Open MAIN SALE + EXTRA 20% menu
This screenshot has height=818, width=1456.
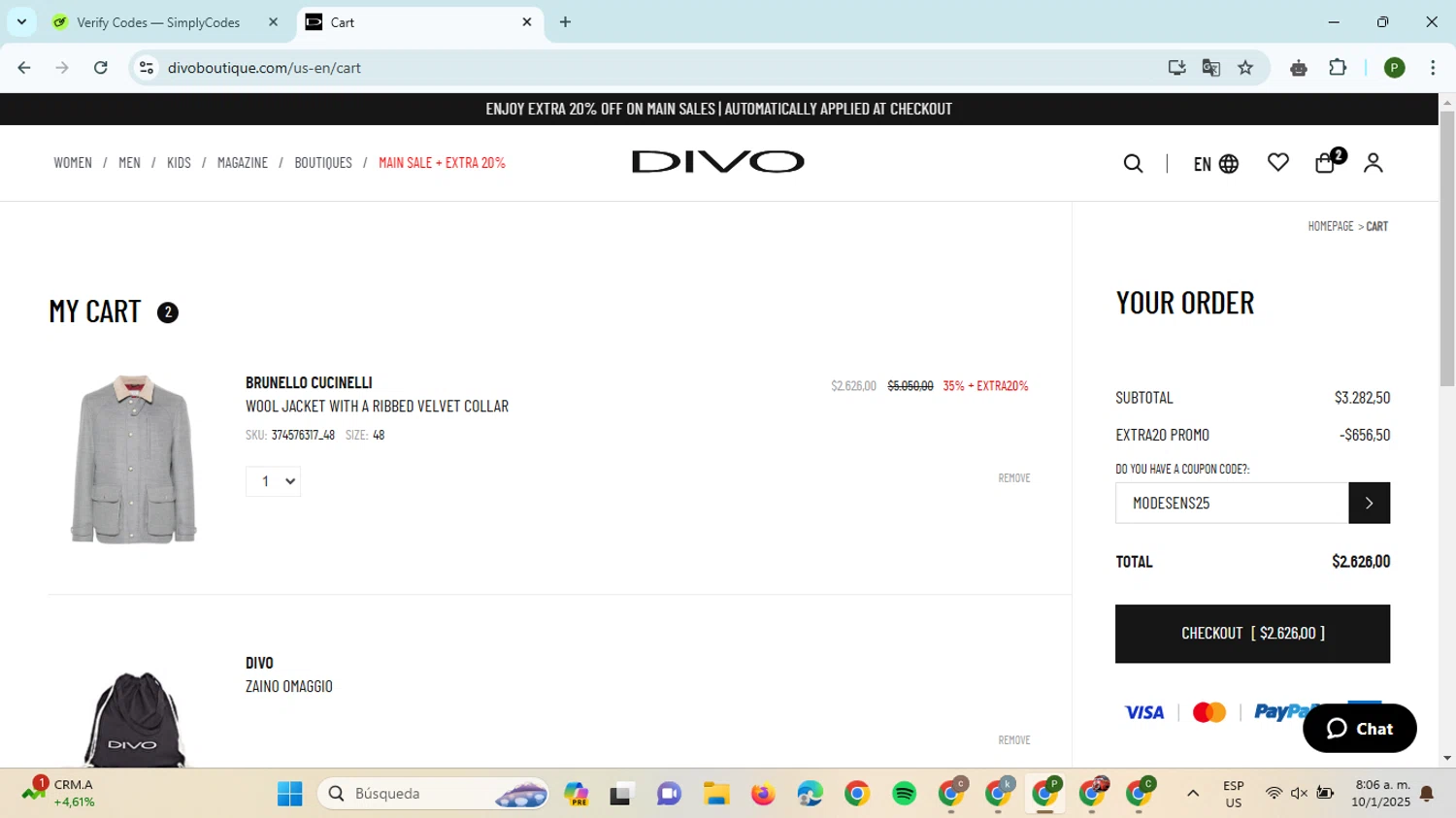click(x=442, y=162)
